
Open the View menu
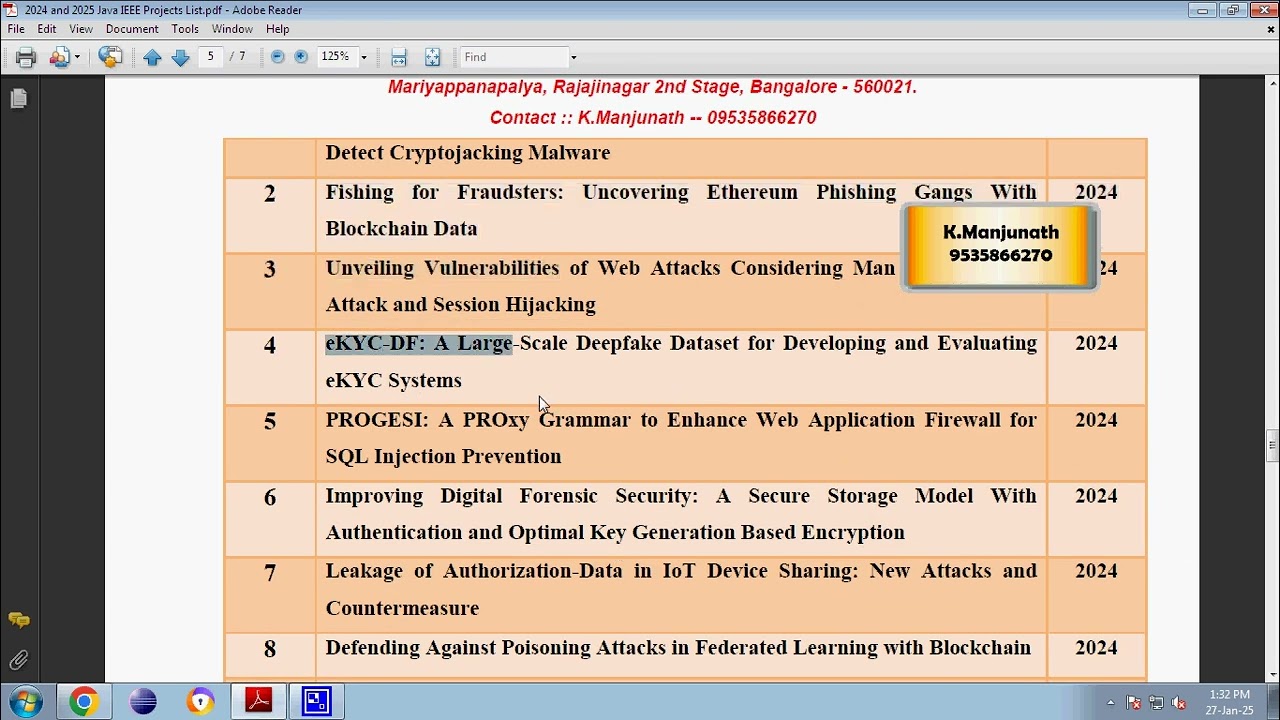click(x=81, y=29)
